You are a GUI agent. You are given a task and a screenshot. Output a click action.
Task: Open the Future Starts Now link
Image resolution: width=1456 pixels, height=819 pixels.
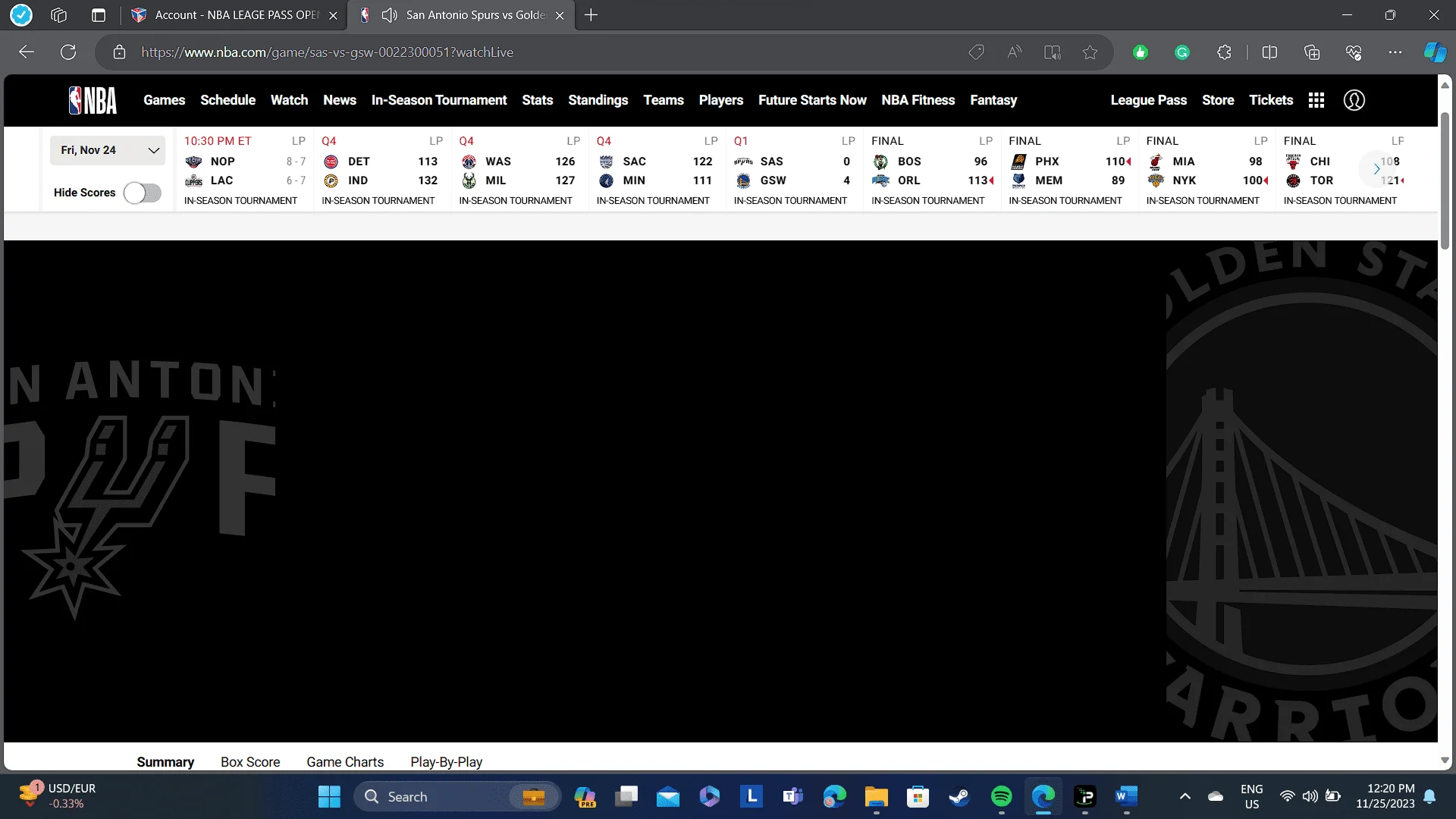812,100
